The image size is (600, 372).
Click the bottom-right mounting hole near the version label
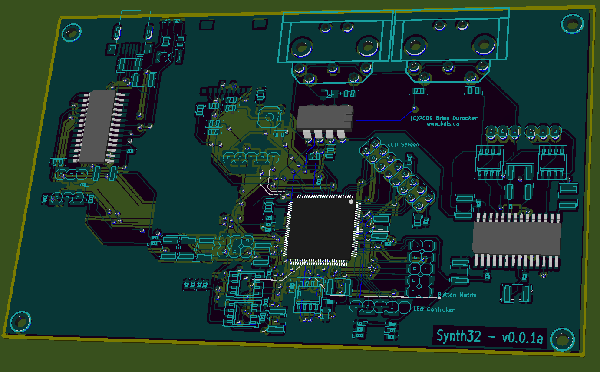click(562, 339)
